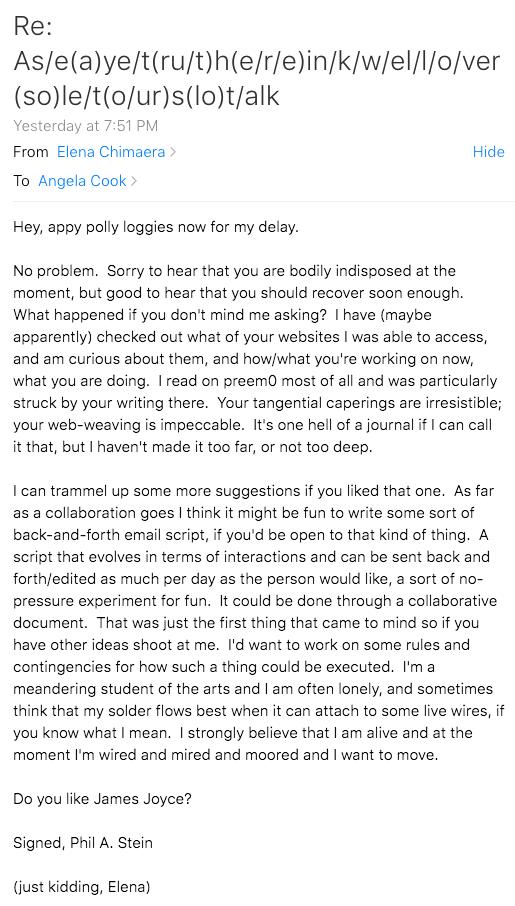The image size is (515, 906).
Task: Open recipient Angela Cook's contact details
Action: coord(82,181)
